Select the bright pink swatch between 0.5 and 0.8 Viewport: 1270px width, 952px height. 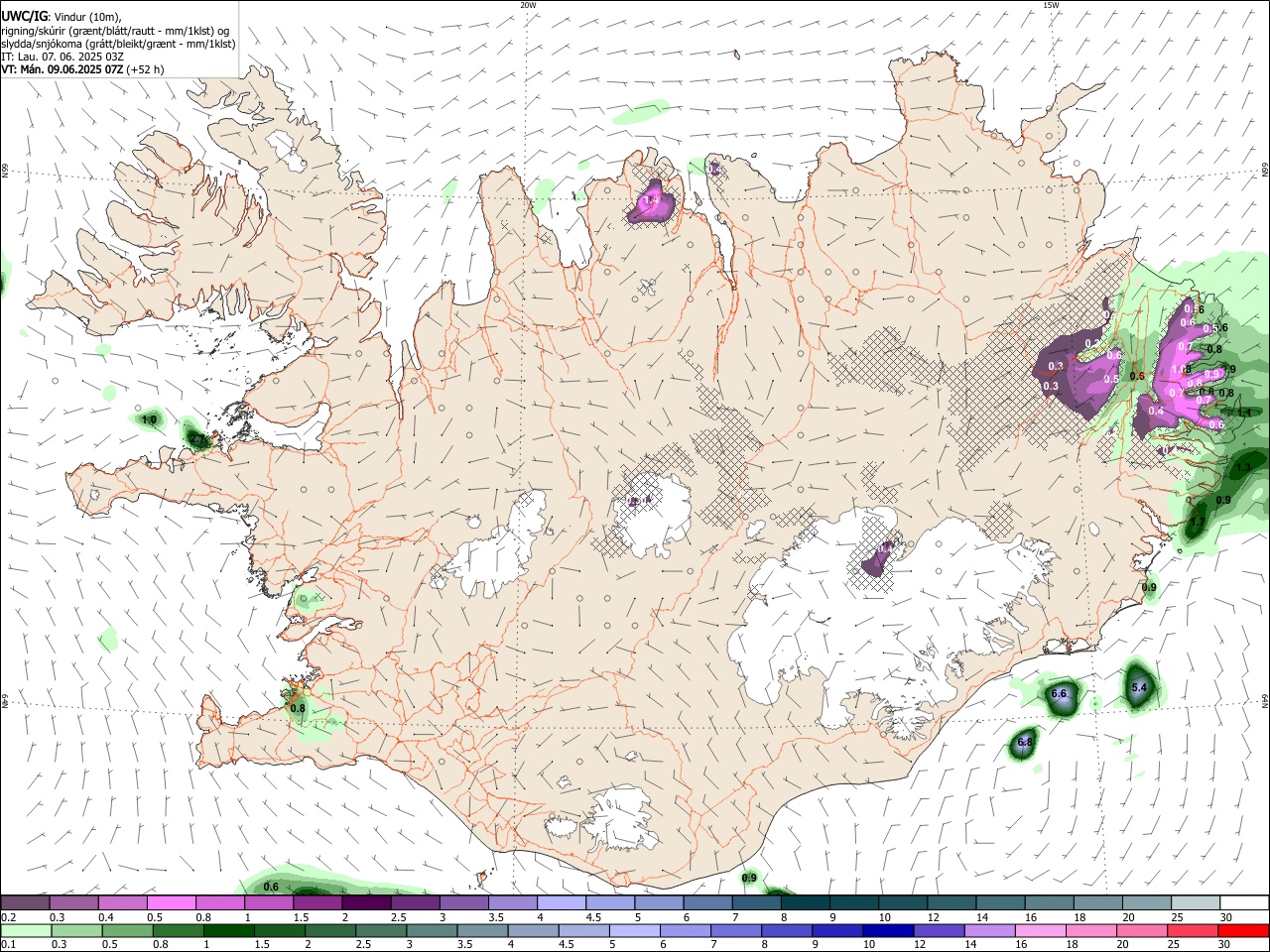171,903
